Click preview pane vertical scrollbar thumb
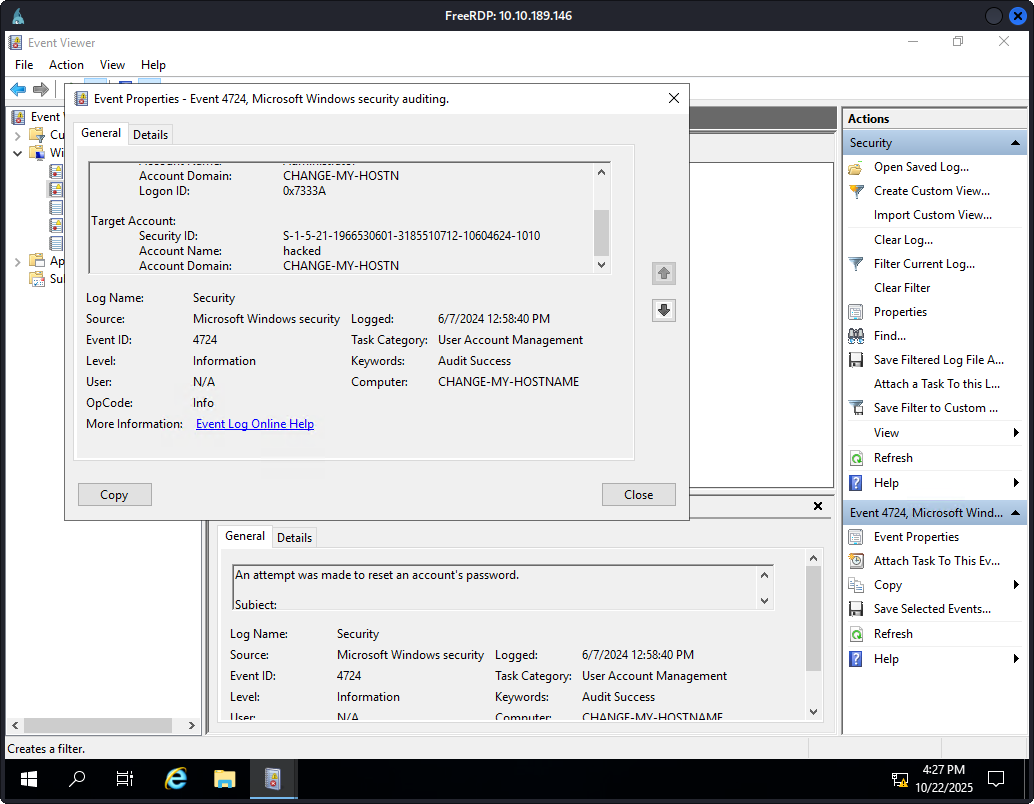This screenshot has width=1034, height=804. pyautogui.click(x=813, y=619)
